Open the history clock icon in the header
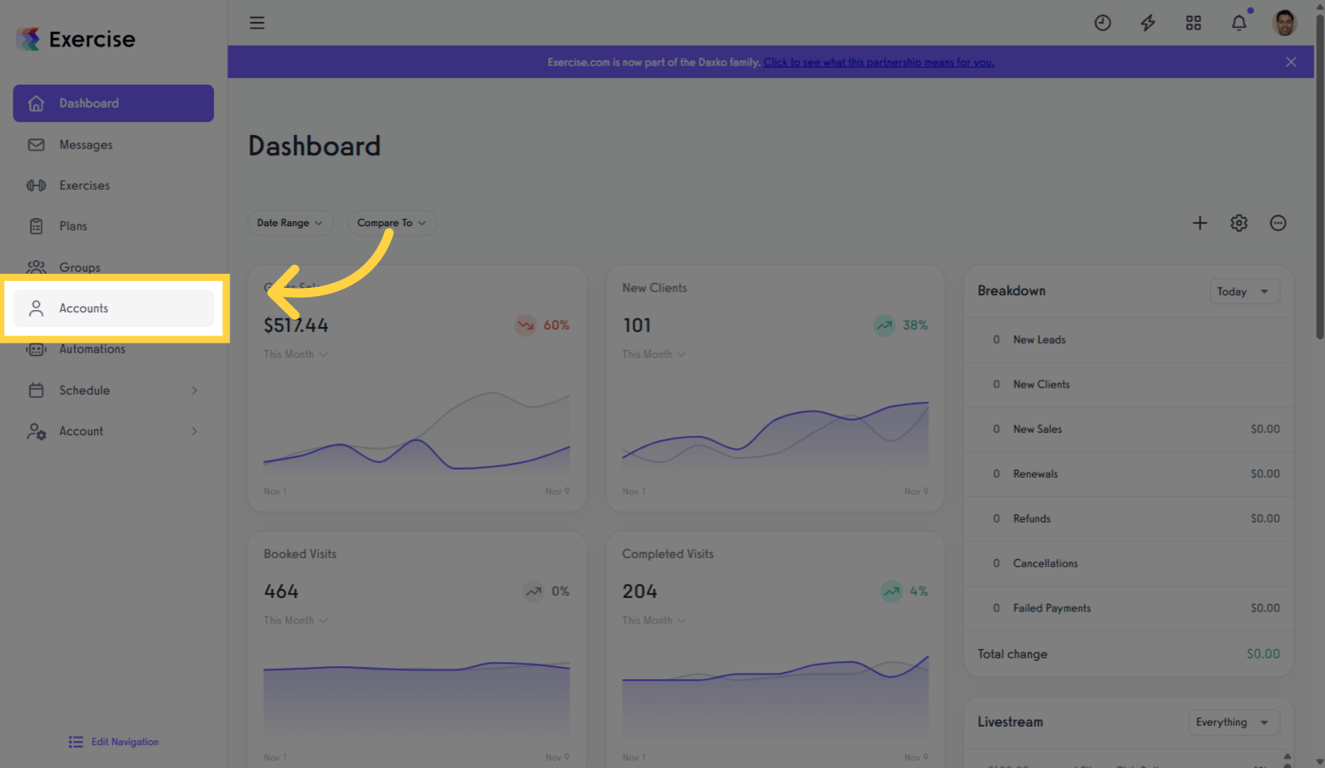 [1102, 22]
